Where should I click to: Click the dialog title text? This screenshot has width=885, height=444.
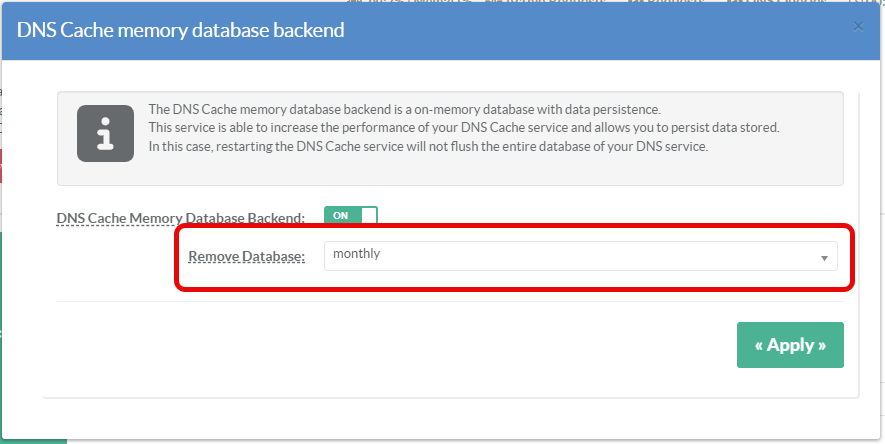tap(181, 31)
